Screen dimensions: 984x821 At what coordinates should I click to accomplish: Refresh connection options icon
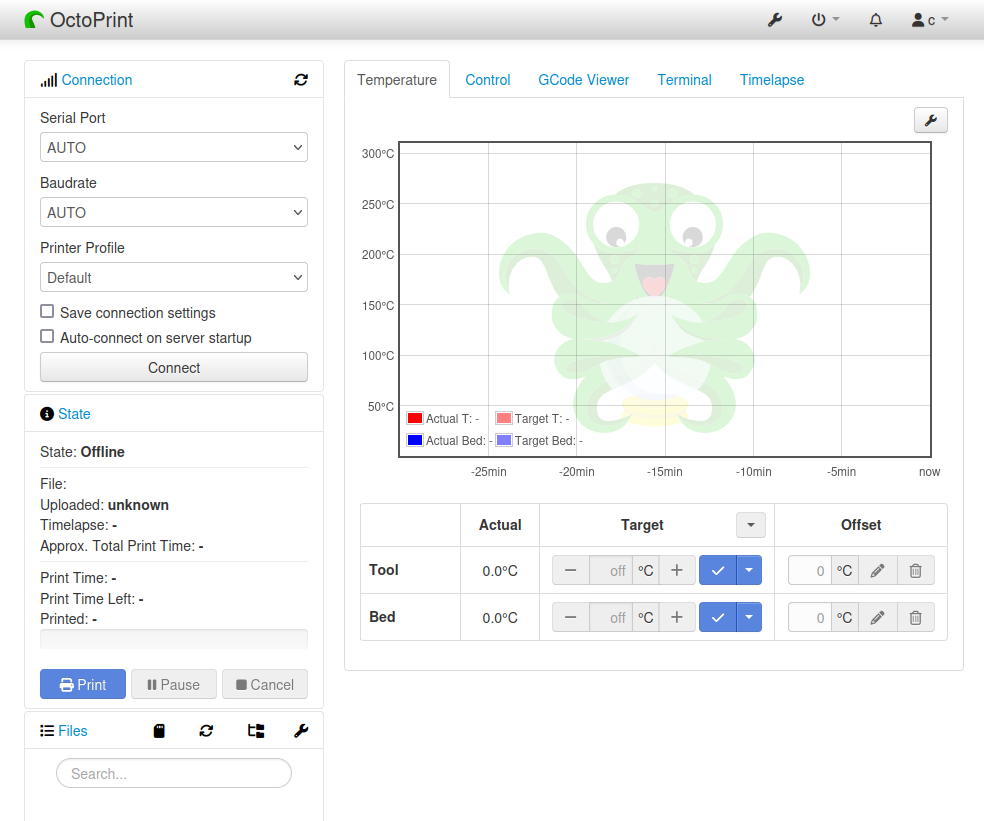click(301, 80)
